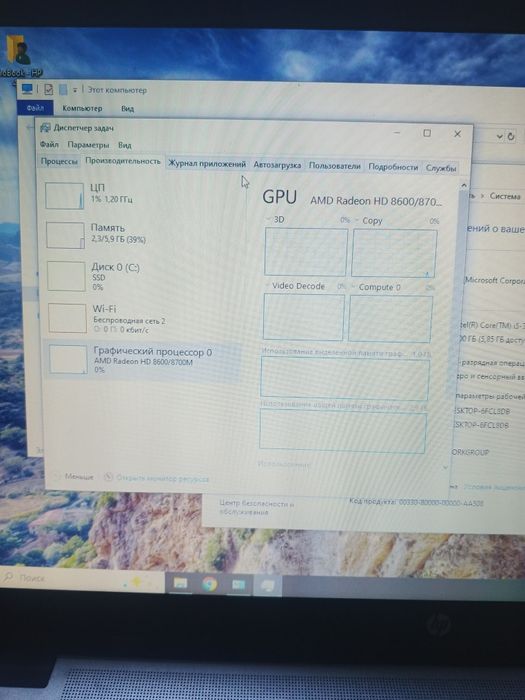The width and height of the screenshot is (525, 700).
Task: Click the Compute 0 usage graph
Action: [x=390, y=319]
